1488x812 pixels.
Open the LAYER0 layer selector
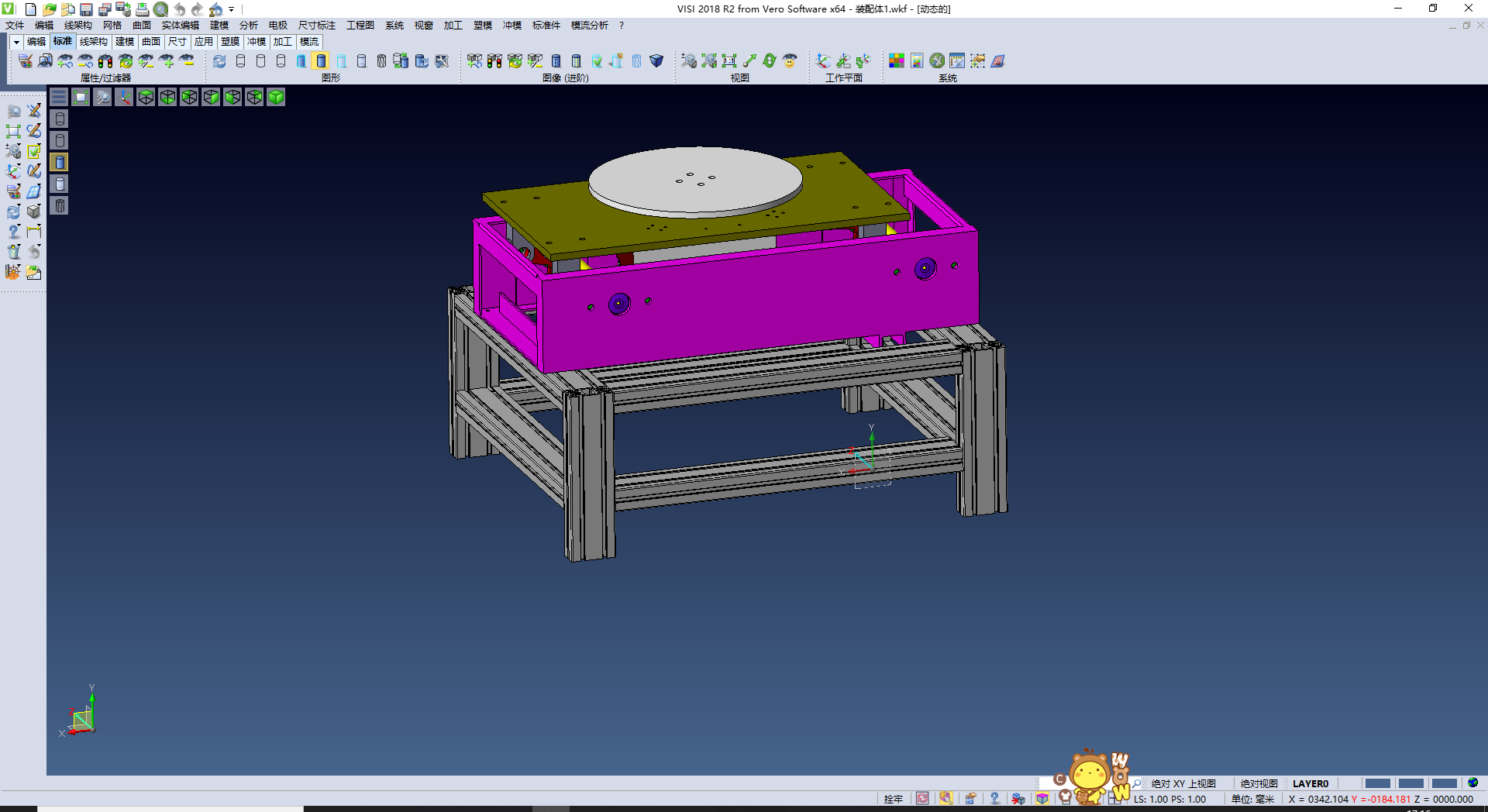1310,783
